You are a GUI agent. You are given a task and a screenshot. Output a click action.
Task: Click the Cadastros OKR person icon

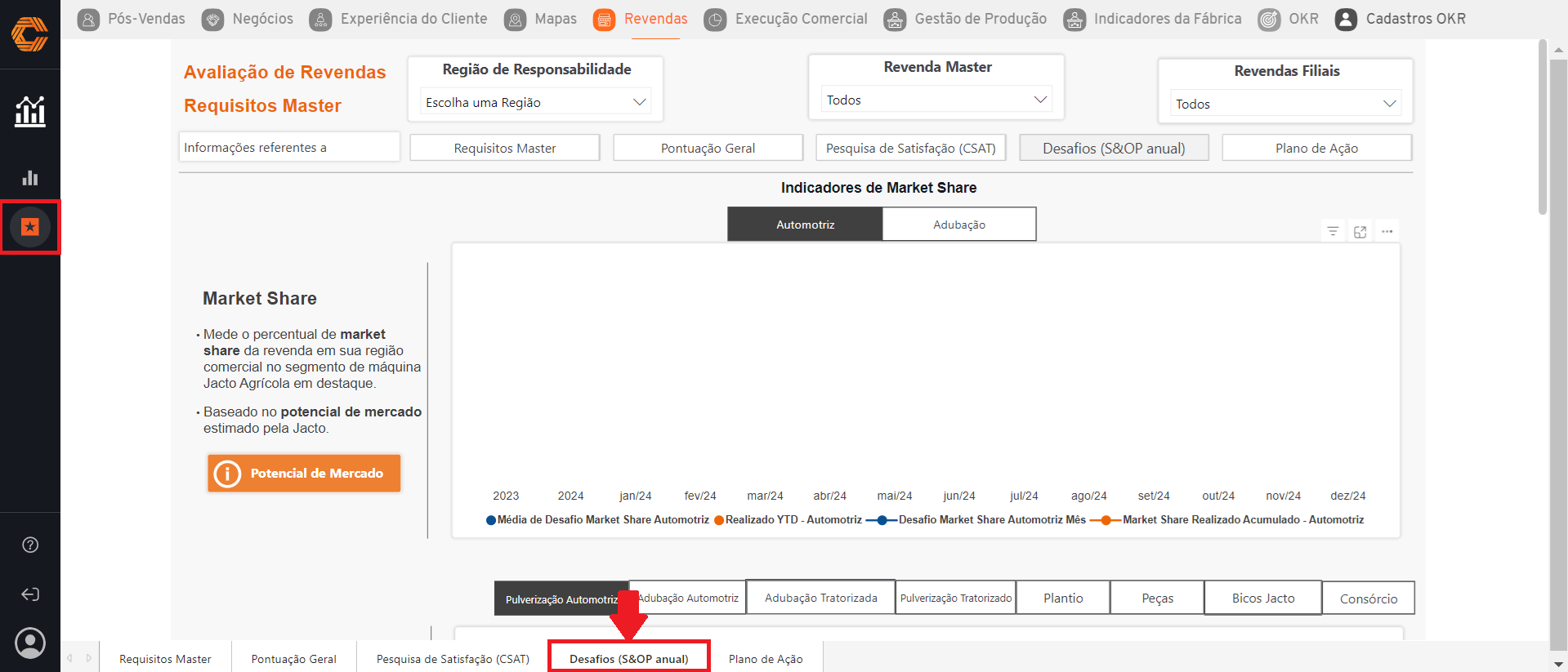[x=1347, y=20]
